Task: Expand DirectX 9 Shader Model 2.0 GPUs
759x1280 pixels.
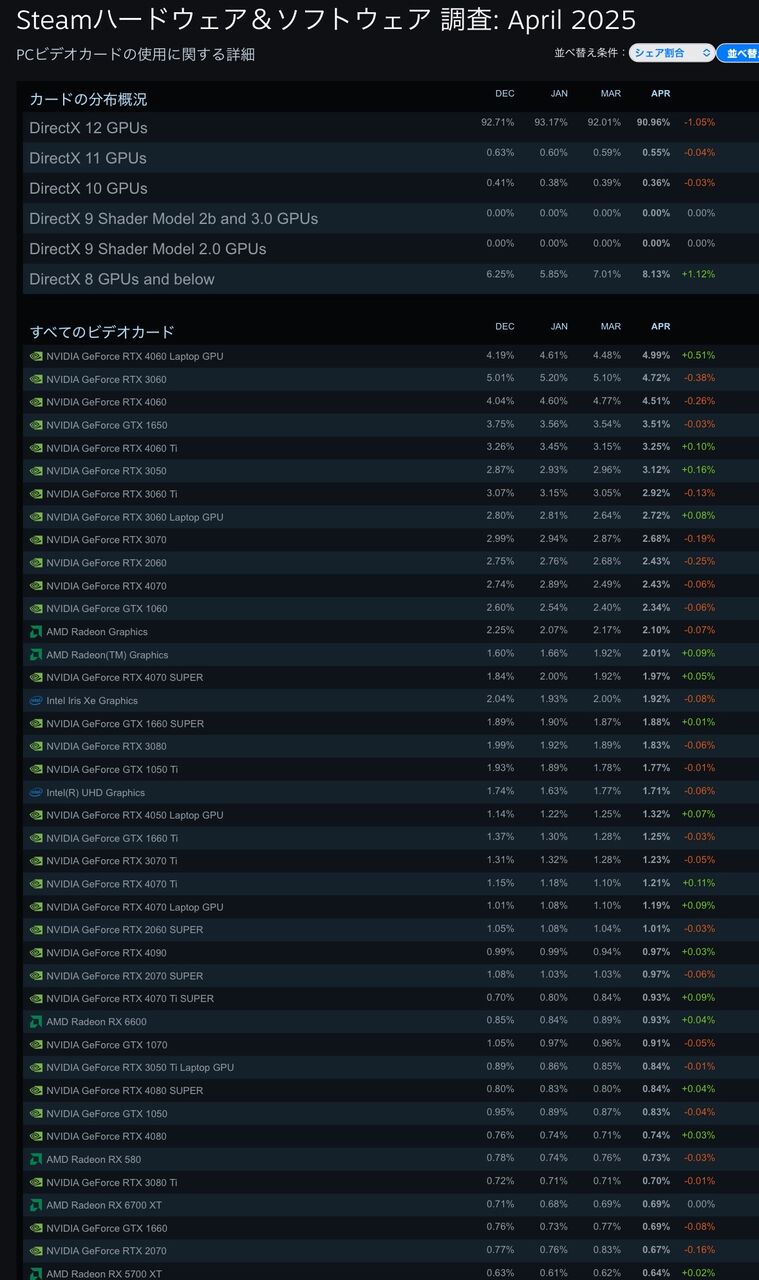Action: 390,248
